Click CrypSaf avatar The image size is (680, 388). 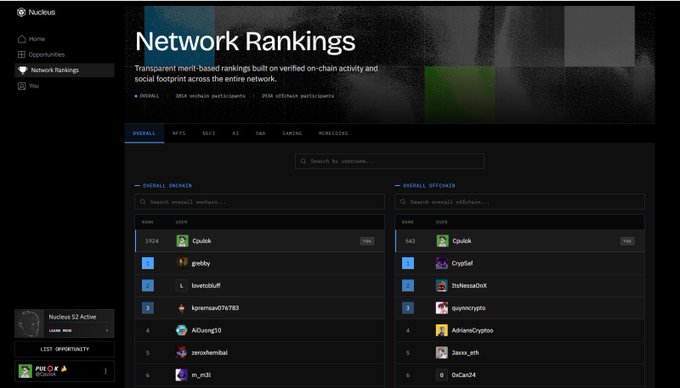(442, 263)
